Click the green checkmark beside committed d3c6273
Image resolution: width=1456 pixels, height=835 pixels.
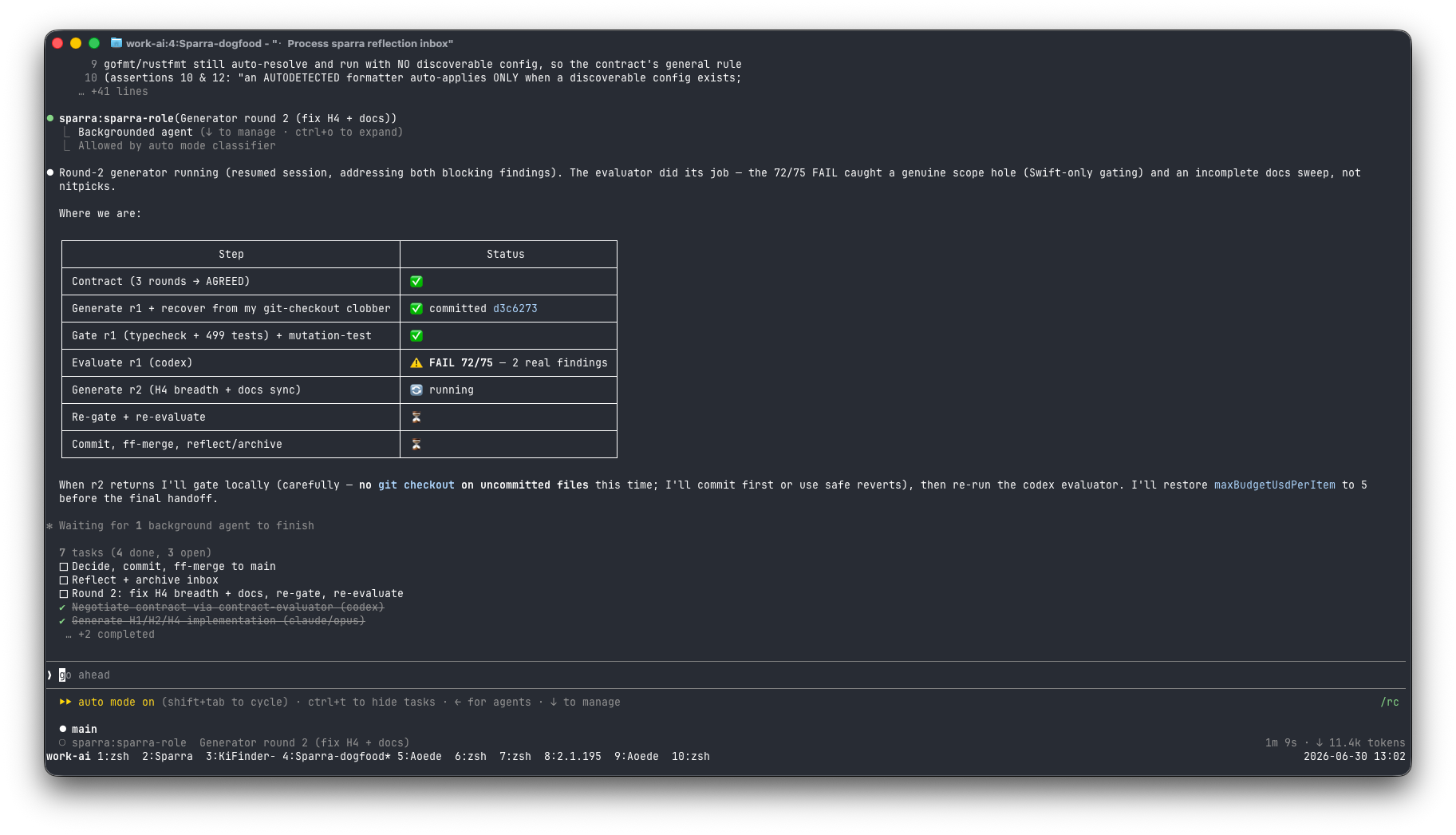pyautogui.click(x=416, y=308)
